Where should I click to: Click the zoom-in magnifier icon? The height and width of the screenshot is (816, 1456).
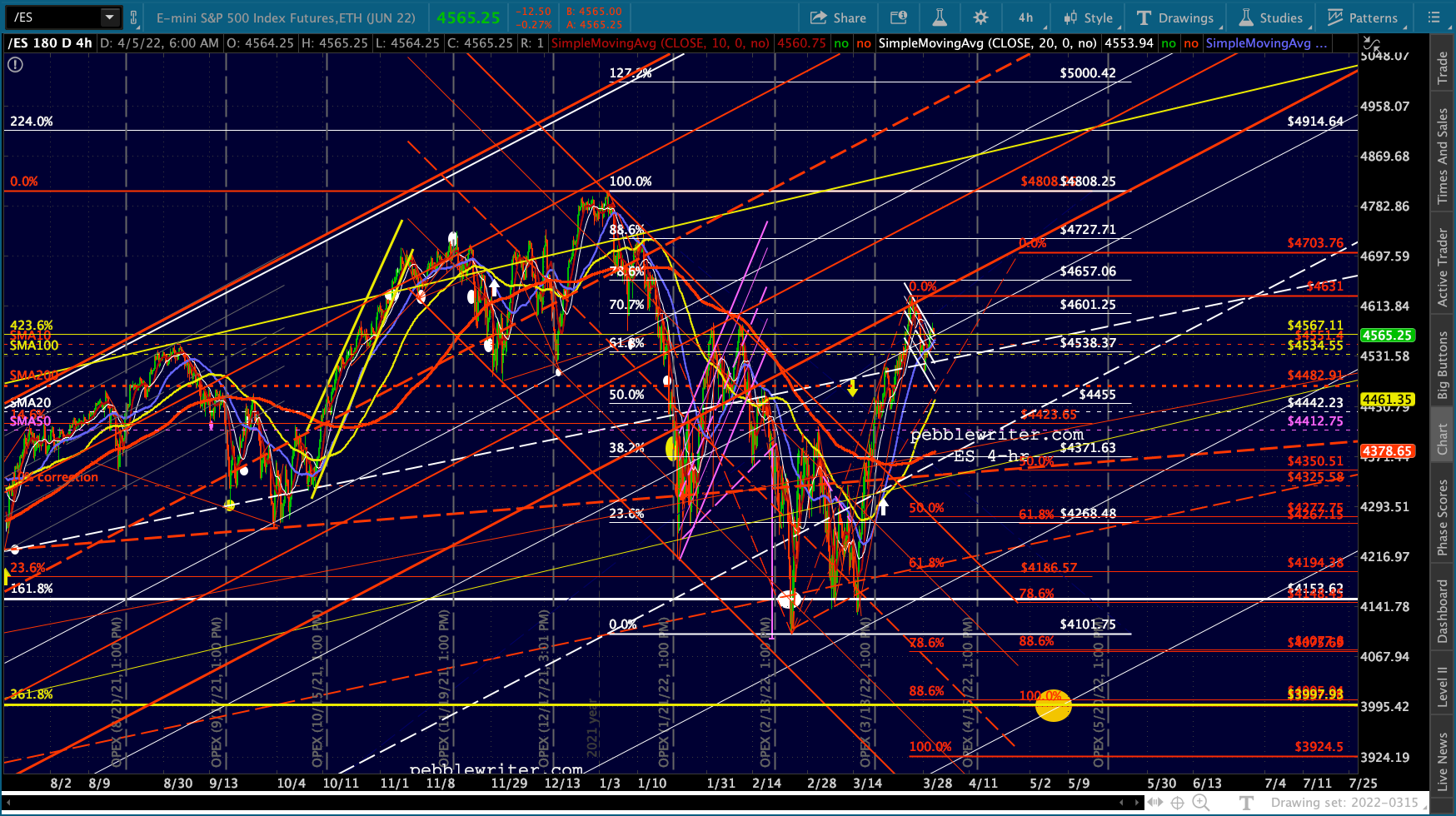coord(1201,803)
